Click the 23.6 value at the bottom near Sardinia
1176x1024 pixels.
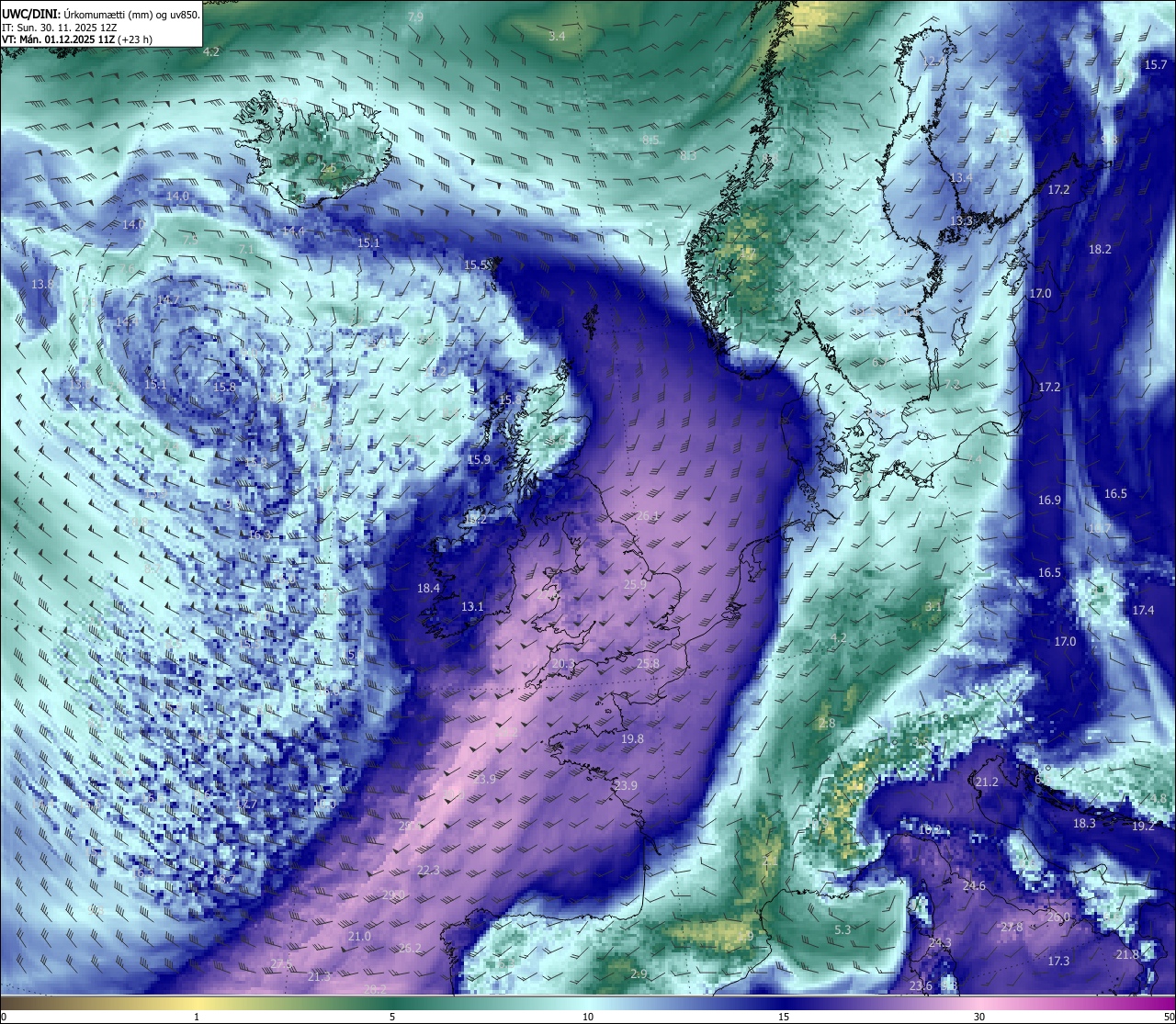point(921,985)
